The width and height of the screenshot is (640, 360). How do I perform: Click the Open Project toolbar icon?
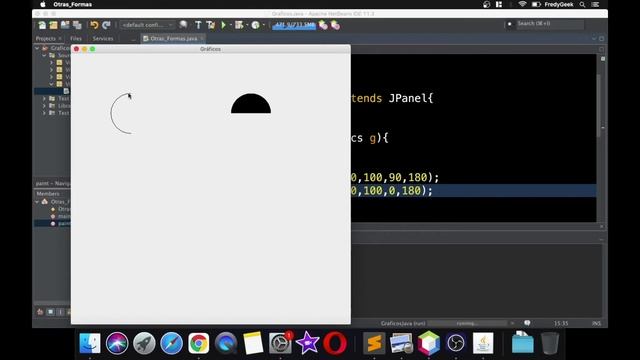pos(65,25)
